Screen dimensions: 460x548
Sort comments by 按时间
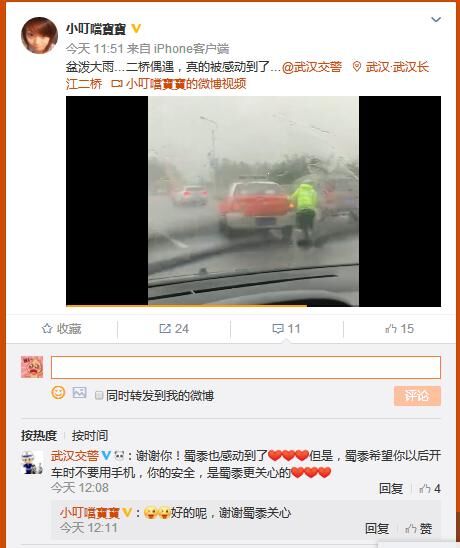click(90, 435)
